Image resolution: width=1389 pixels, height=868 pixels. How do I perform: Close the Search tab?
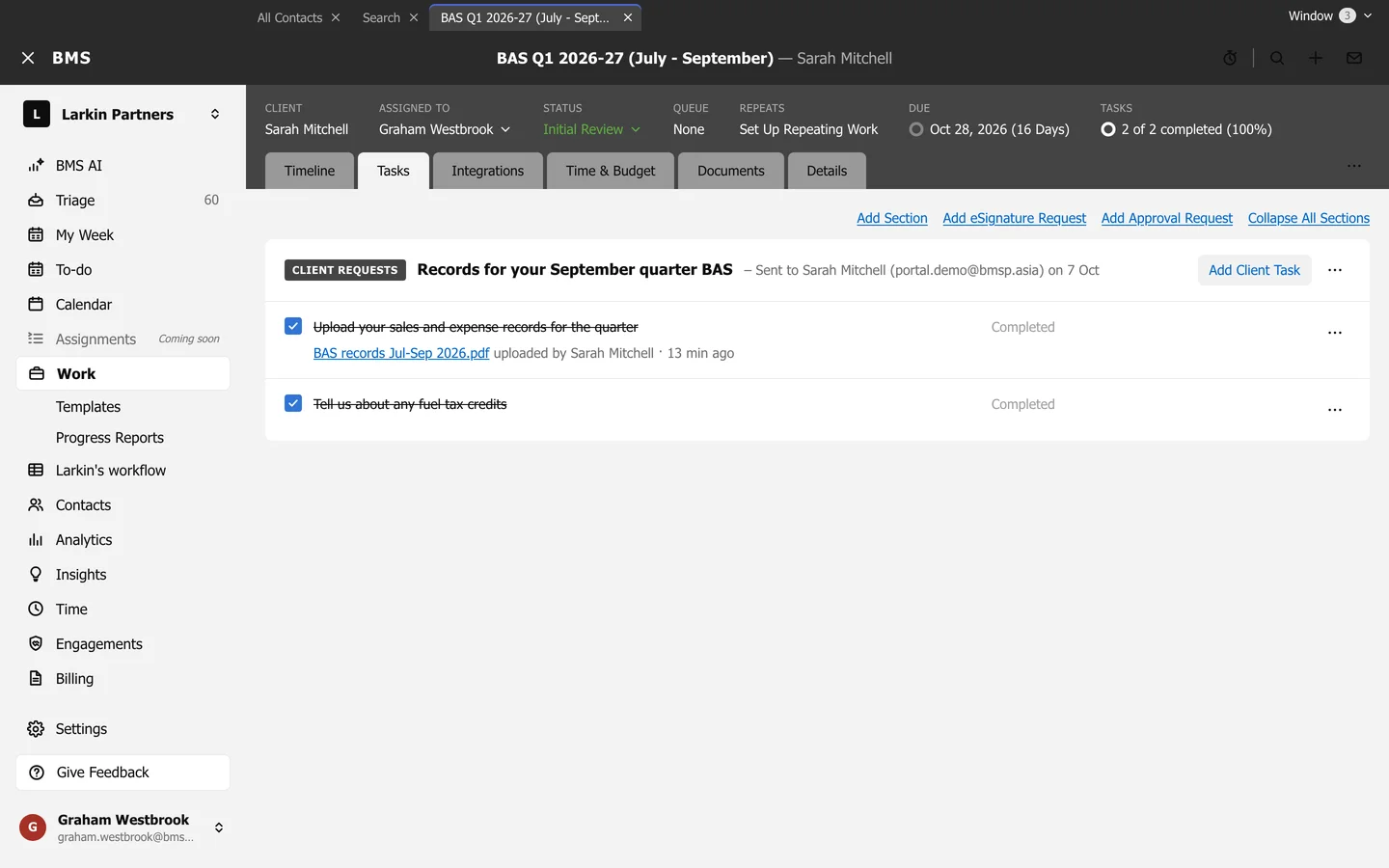point(414,17)
